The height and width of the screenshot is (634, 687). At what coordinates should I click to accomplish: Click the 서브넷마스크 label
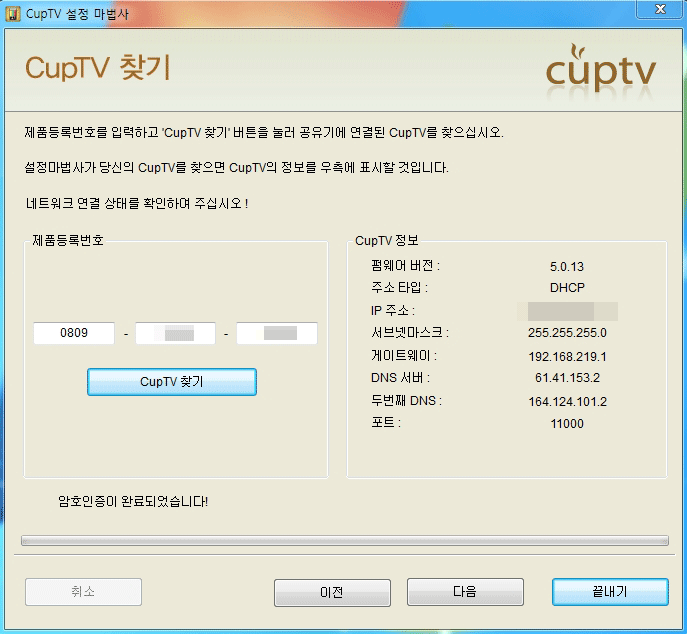tap(410, 333)
